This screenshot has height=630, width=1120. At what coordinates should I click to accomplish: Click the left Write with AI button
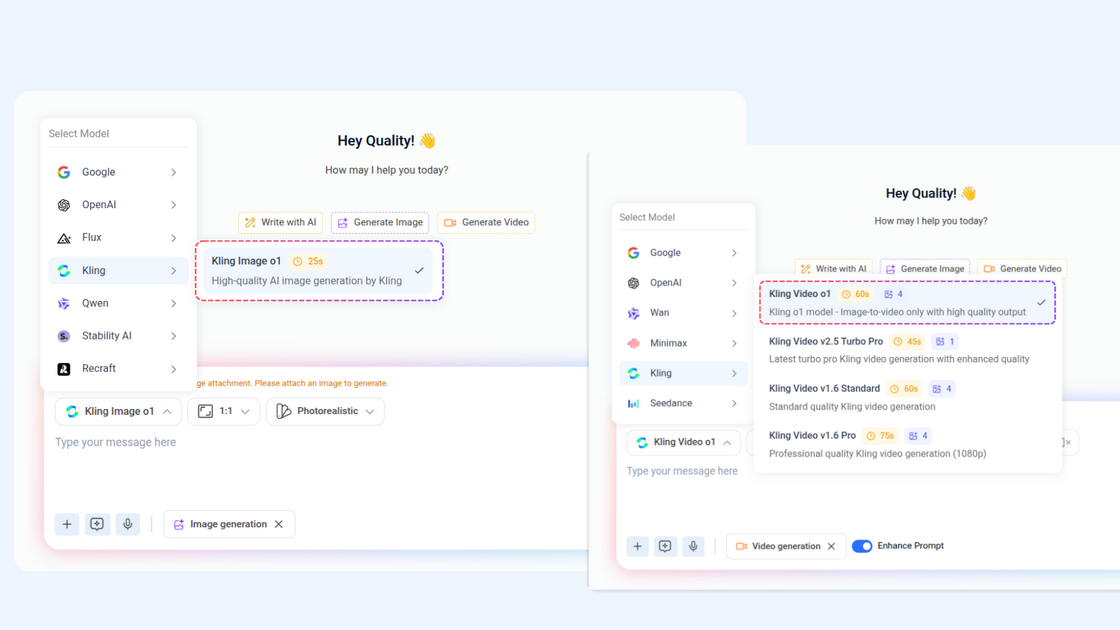[x=280, y=222]
